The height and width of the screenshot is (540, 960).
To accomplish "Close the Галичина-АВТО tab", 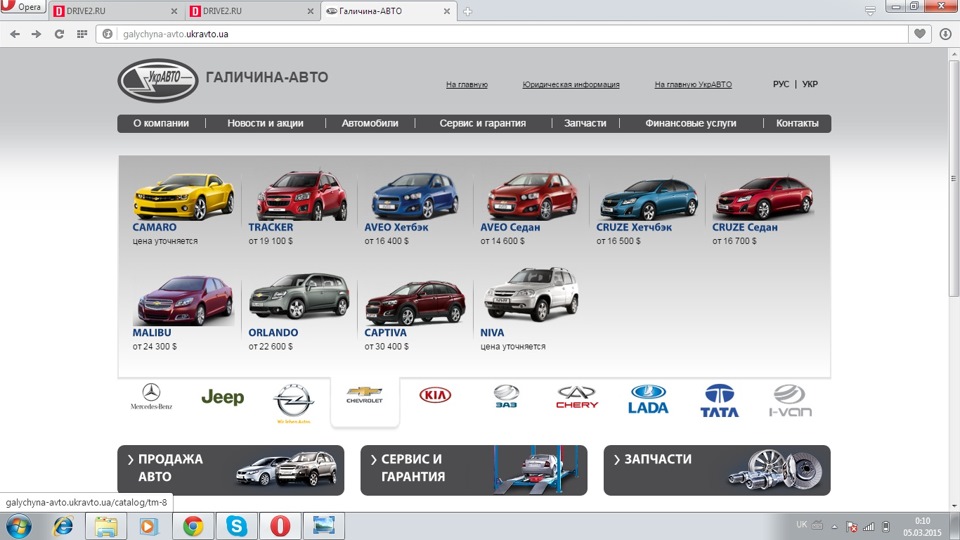I will [447, 11].
